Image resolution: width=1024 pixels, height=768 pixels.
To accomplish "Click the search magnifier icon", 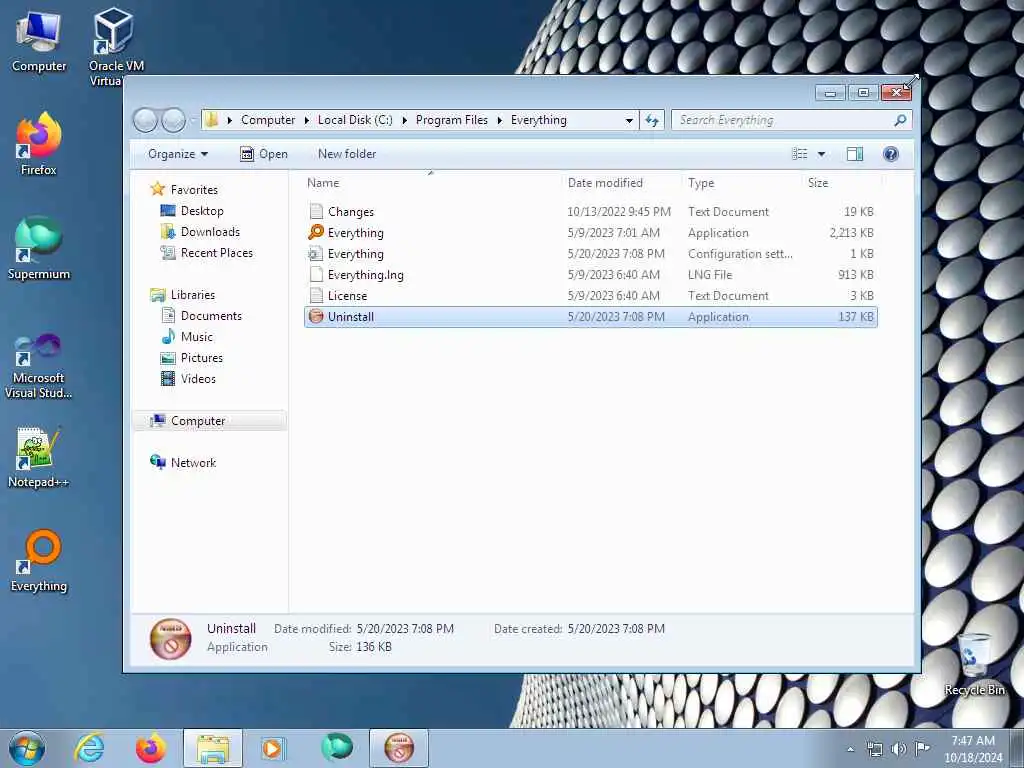I will tap(901, 120).
